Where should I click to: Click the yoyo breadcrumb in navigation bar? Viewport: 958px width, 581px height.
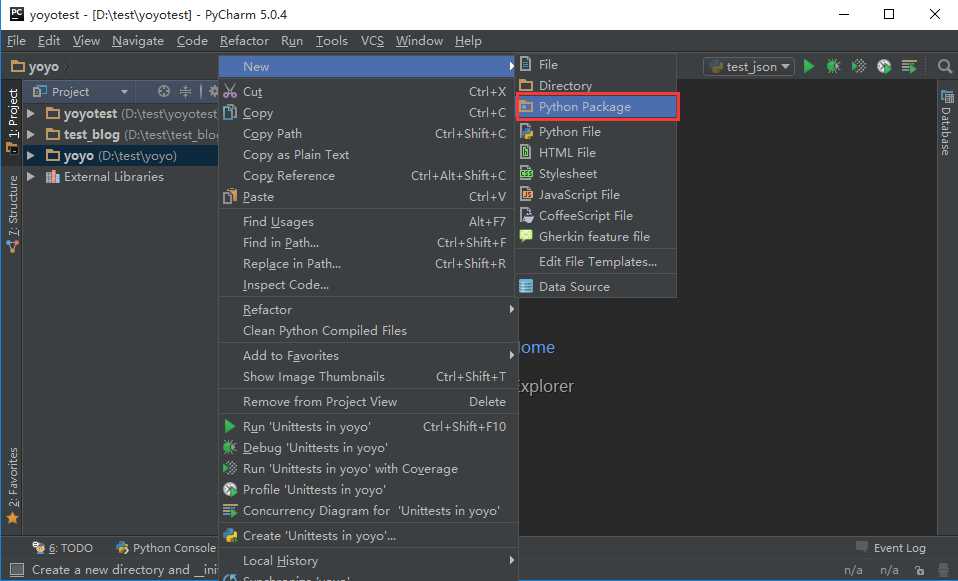coord(35,67)
